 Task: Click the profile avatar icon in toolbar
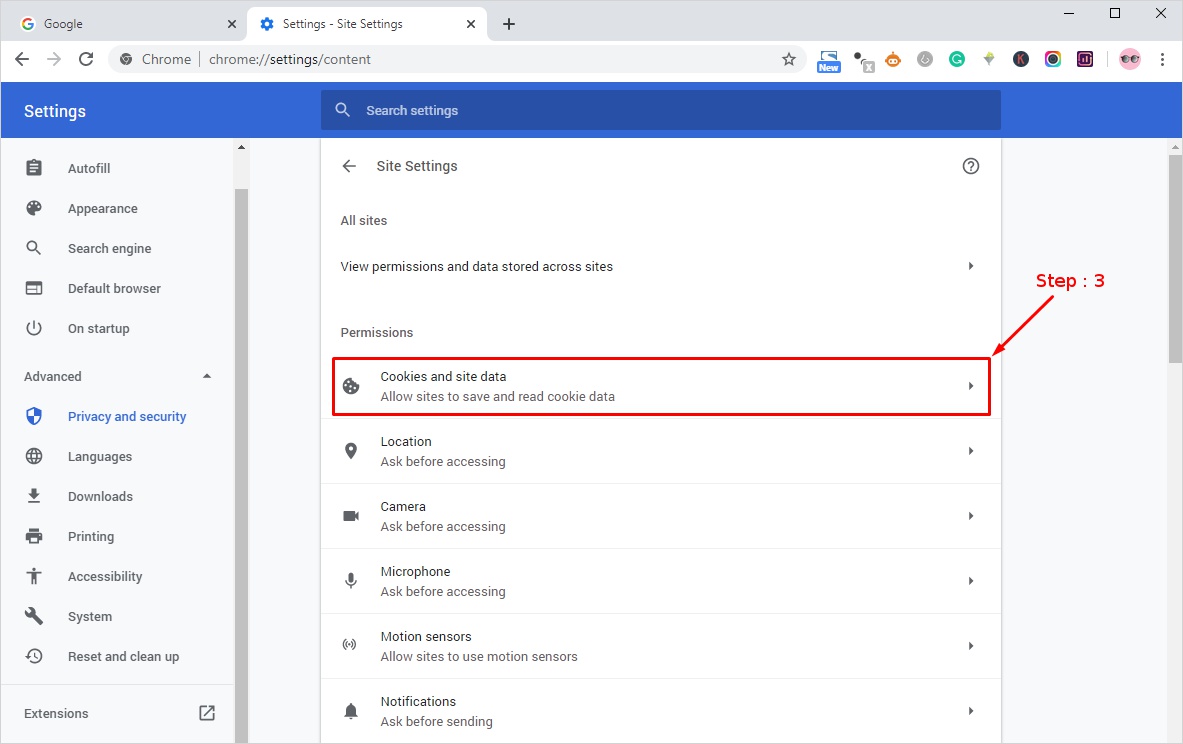(1130, 59)
